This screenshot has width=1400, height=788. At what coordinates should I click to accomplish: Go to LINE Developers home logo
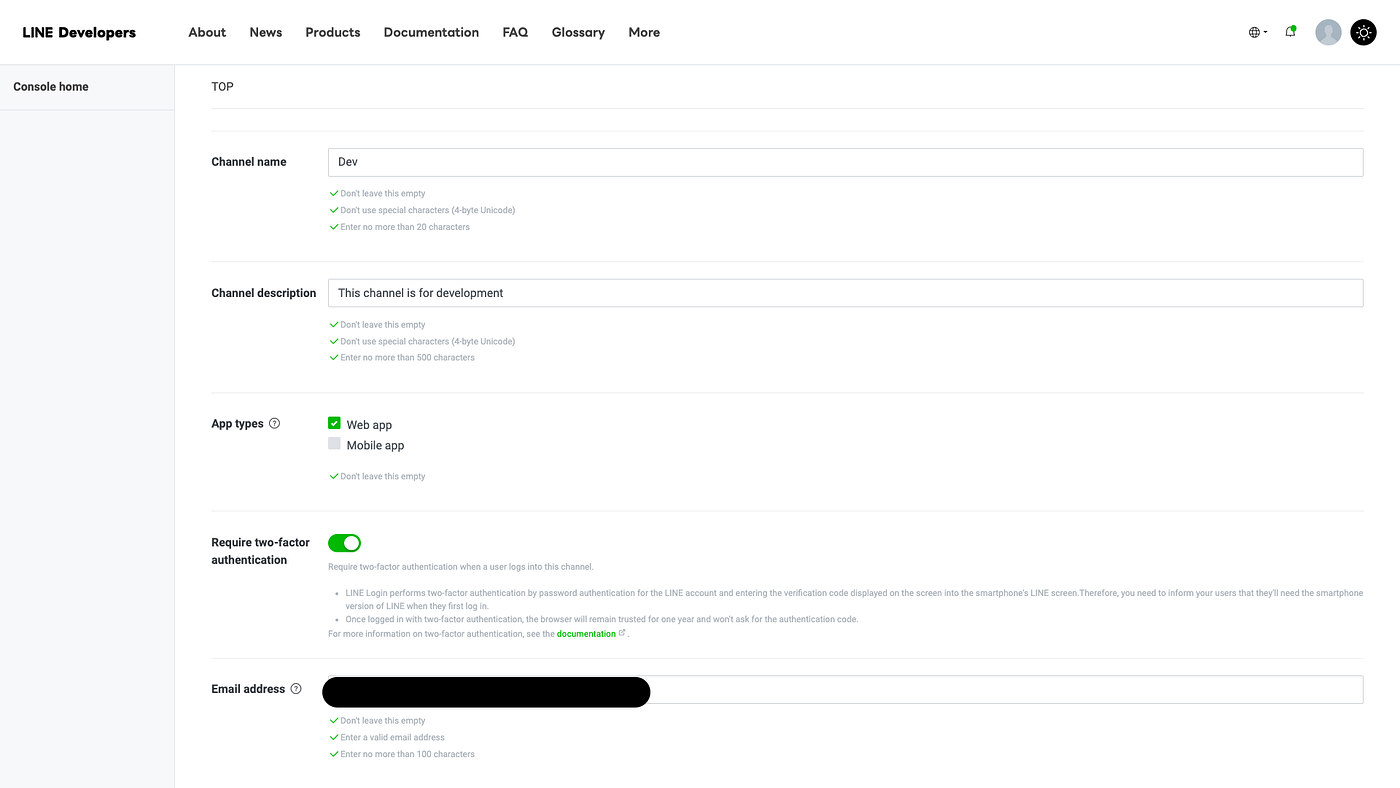[x=79, y=32]
